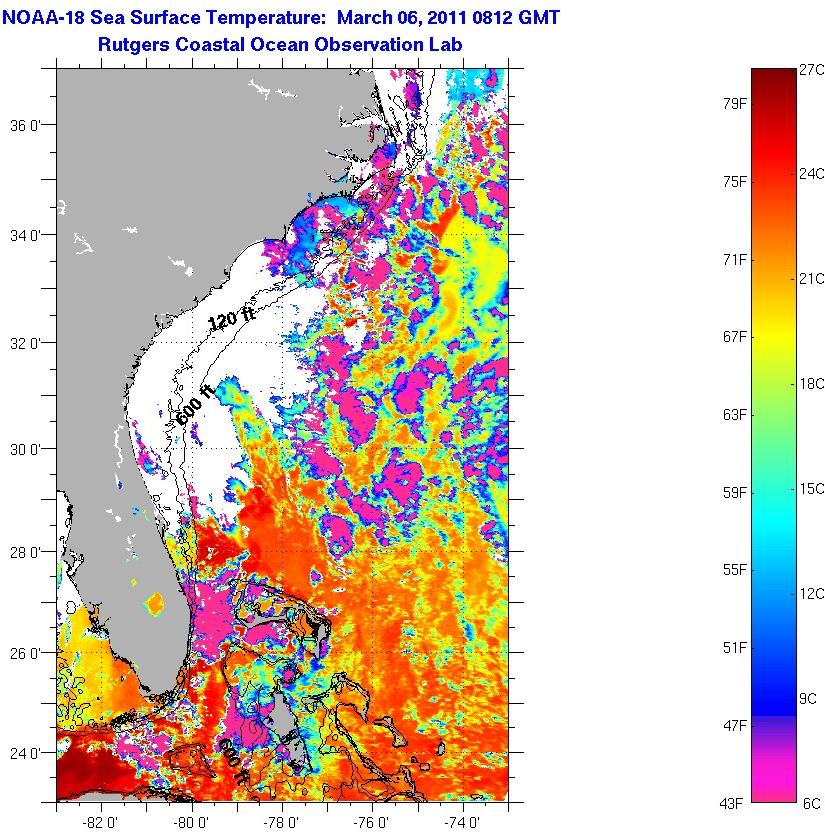The width and height of the screenshot is (825, 832).
Task: Click the '24 0'' latitude label
Action: [25, 753]
